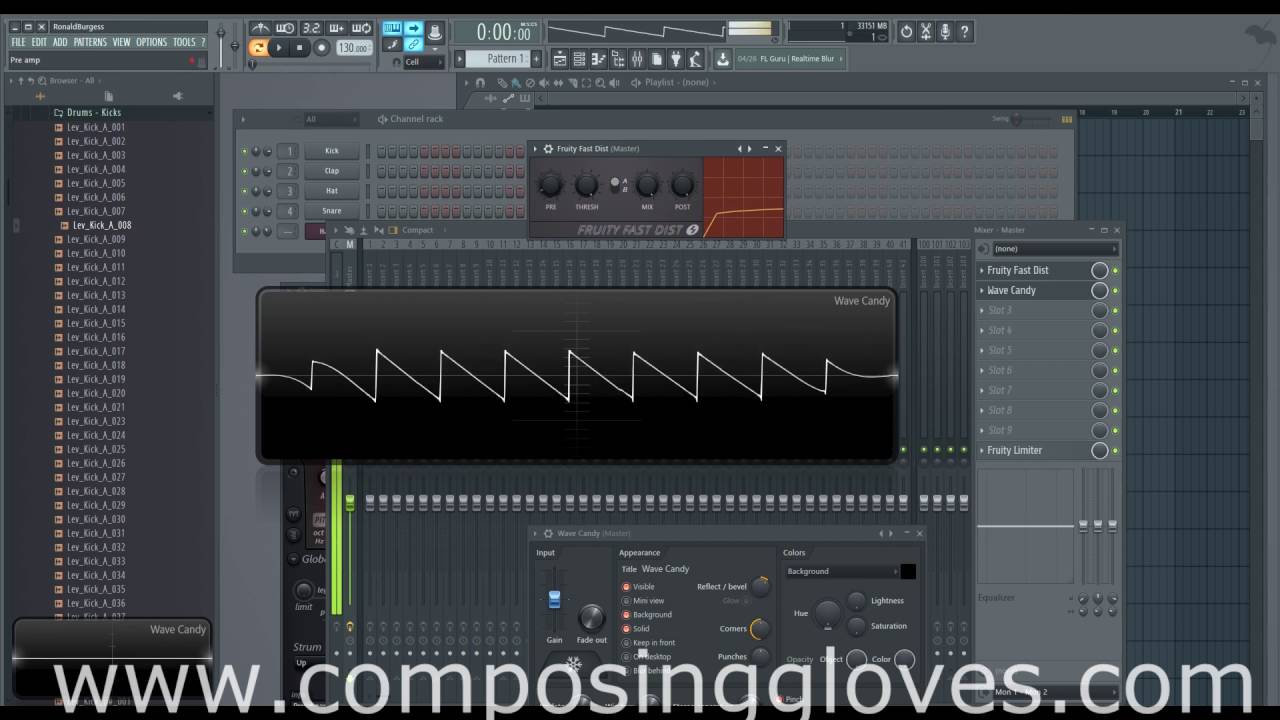Open the channel rack All filter dropdown
This screenshot has width=1280, height=720.
[x=333, y=119]
